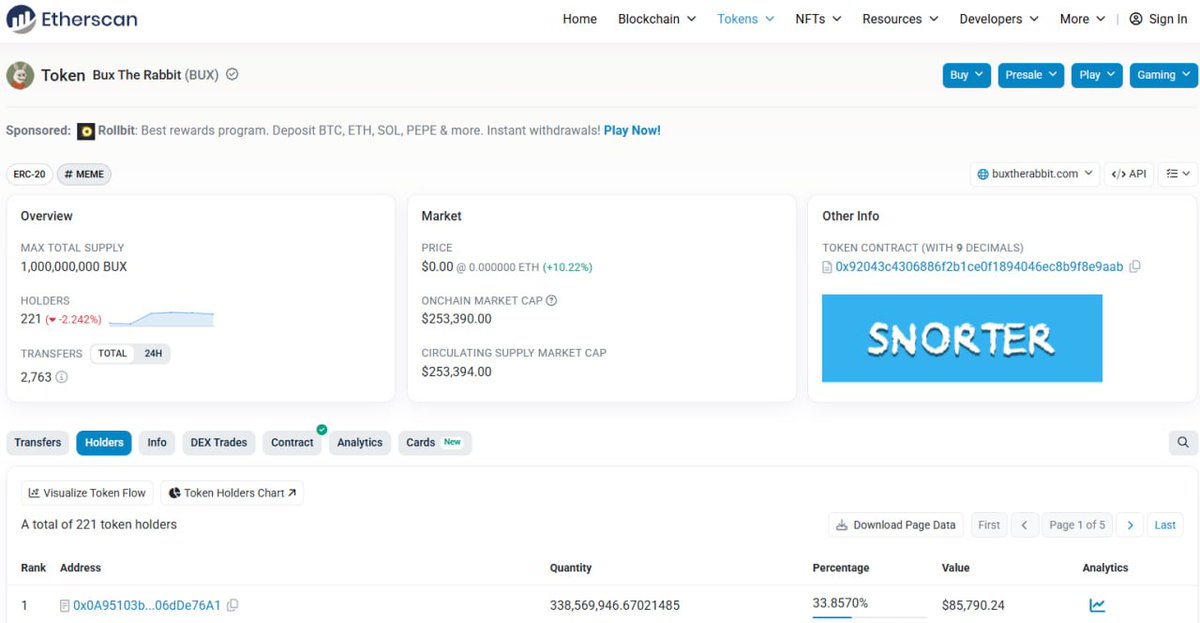1200x623 pixels.
Task: Click the # MEME tag
Action: tap(84, 174)
